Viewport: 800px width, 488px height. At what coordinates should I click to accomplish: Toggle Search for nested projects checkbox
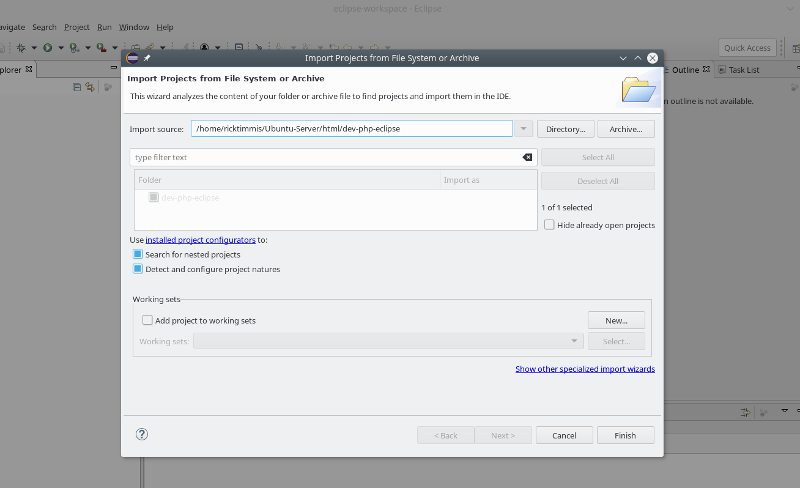click(138, 254)
